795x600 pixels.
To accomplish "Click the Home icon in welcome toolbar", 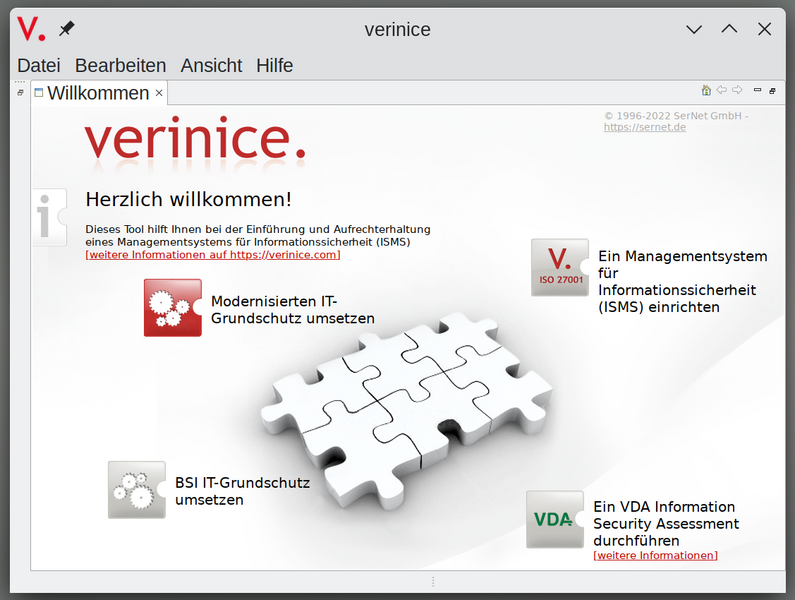I will point(706,90).
